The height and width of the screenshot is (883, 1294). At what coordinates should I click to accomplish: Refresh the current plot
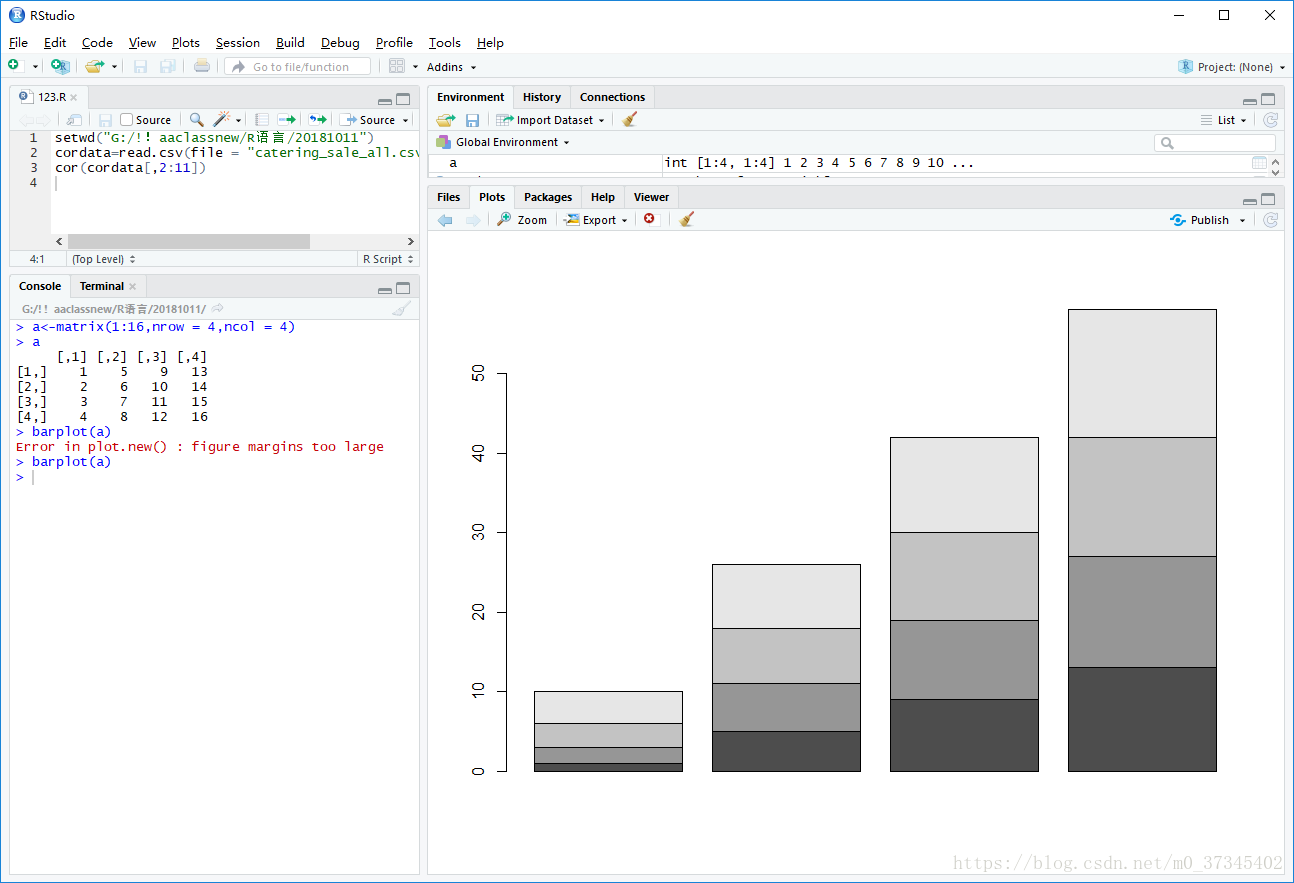point(1270,220)
